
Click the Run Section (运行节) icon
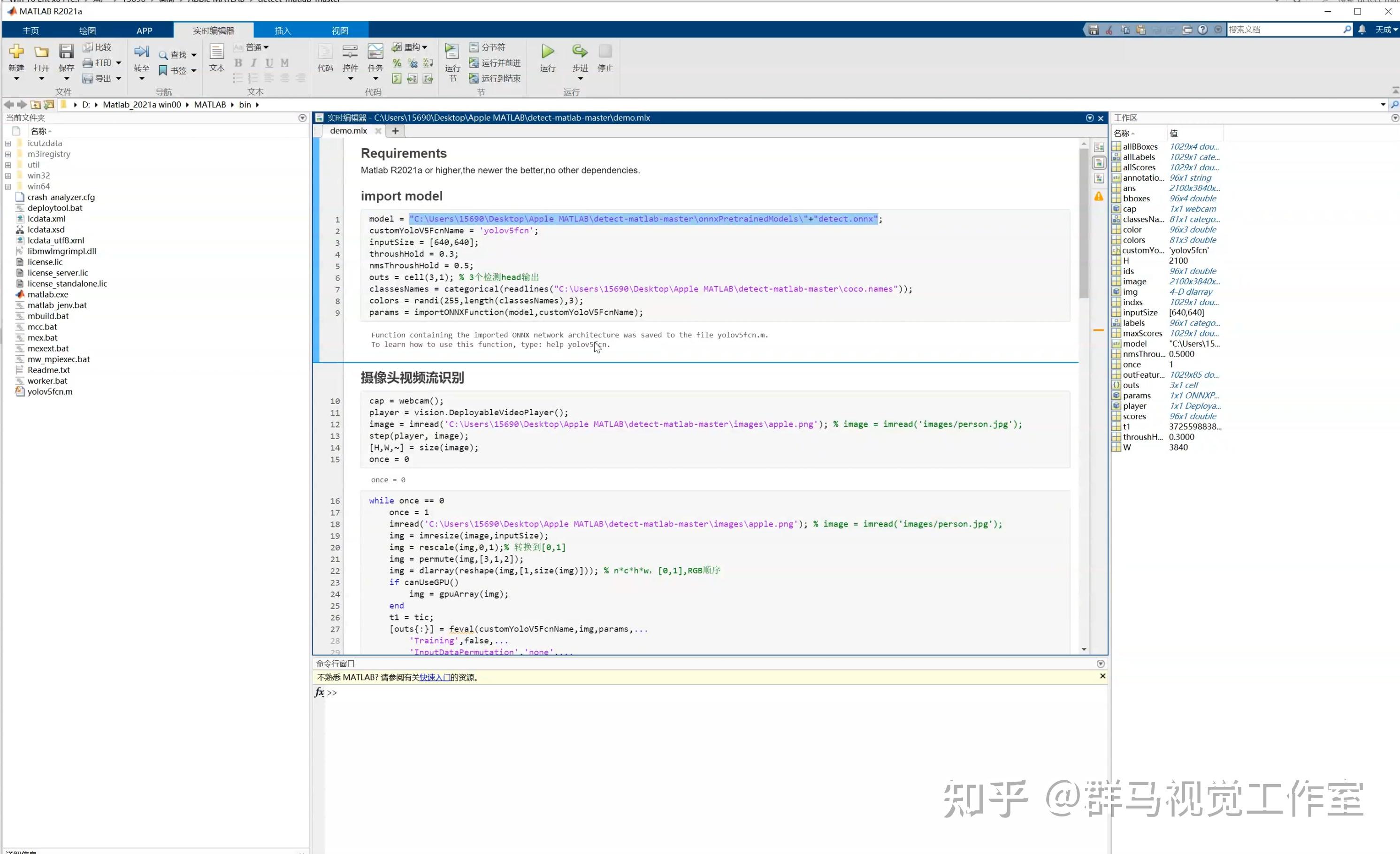pos(451,52)
